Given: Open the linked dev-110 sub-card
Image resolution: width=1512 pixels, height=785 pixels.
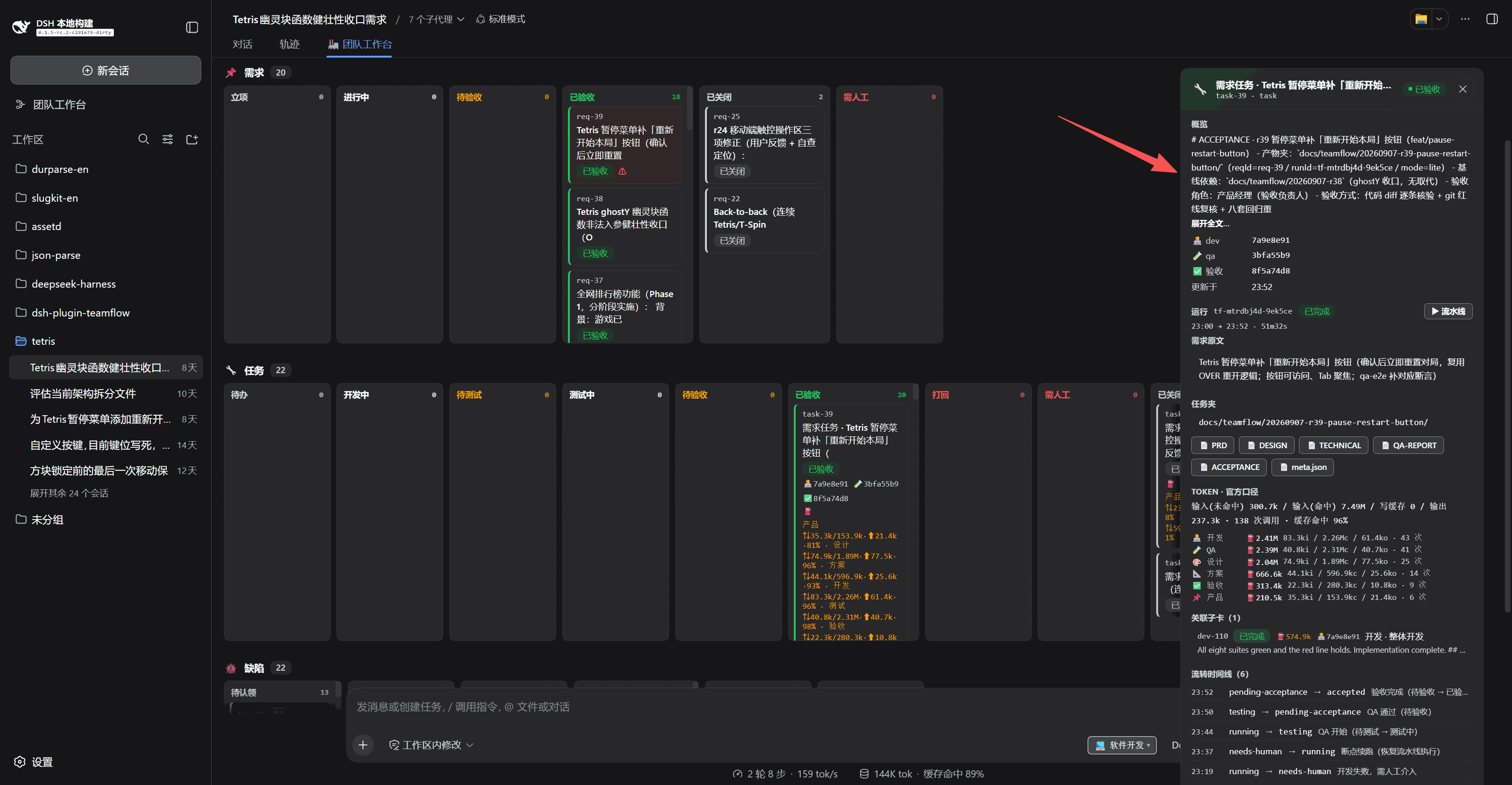Looking at the screenshot, I should 1331,642.
